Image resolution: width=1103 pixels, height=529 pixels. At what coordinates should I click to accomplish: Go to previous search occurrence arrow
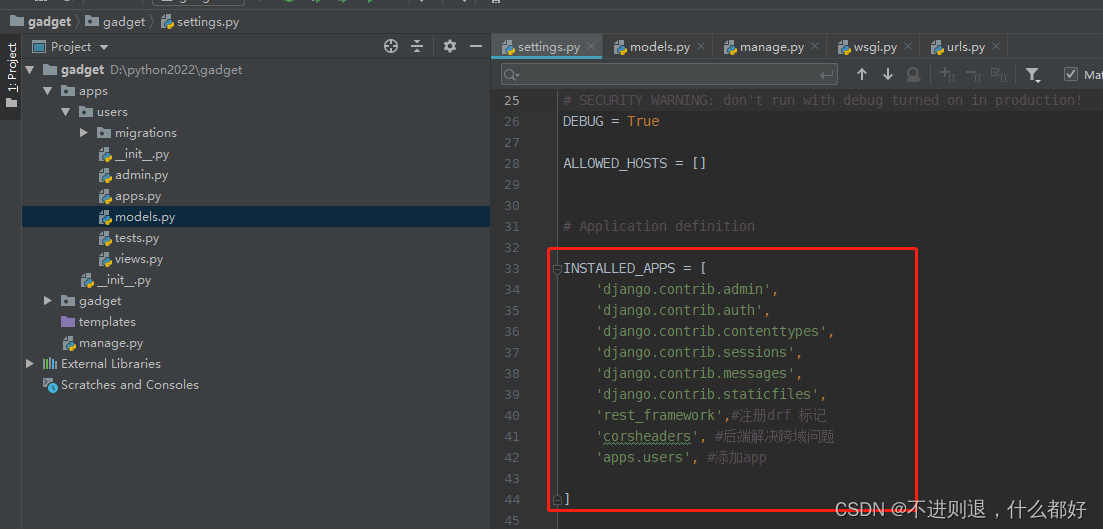point(862,74)
